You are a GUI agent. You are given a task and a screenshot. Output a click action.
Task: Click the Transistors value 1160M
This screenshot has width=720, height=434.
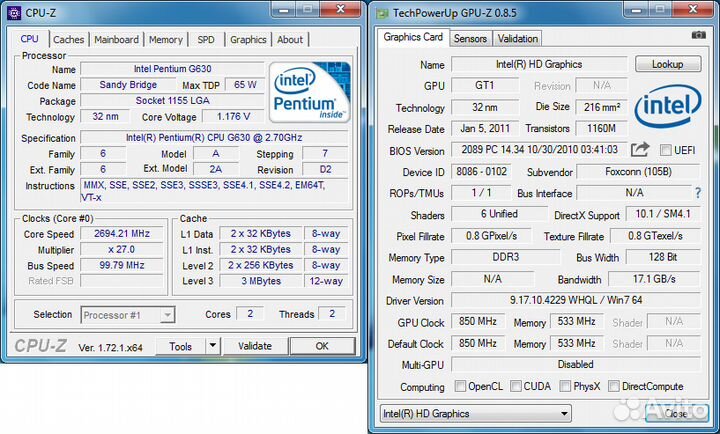point(602,128)
